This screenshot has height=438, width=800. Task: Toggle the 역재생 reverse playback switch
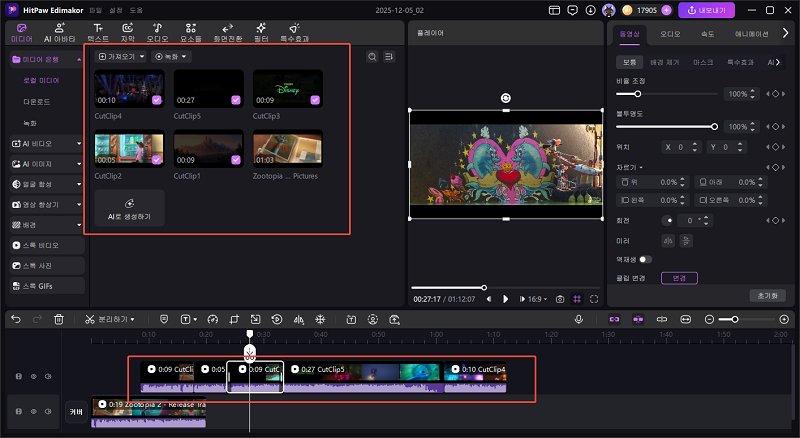[646, 259]
